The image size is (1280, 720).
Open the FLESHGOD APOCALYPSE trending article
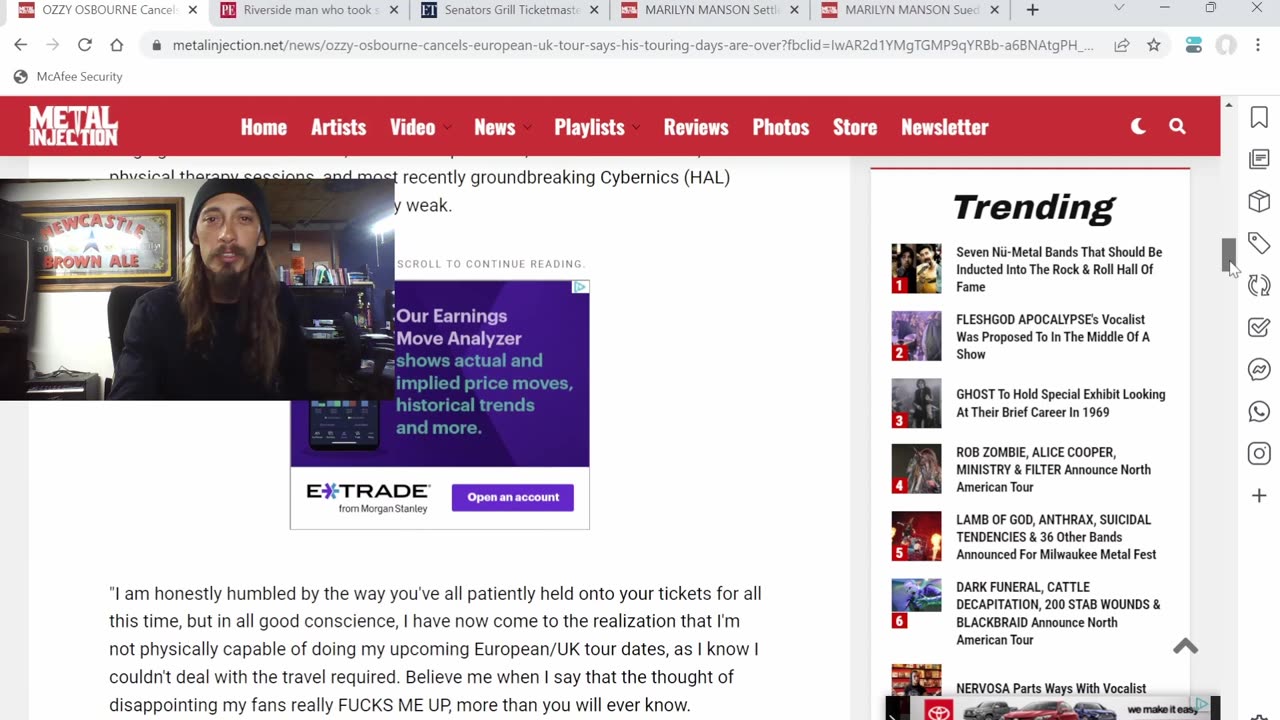[x=1053, y=337]
